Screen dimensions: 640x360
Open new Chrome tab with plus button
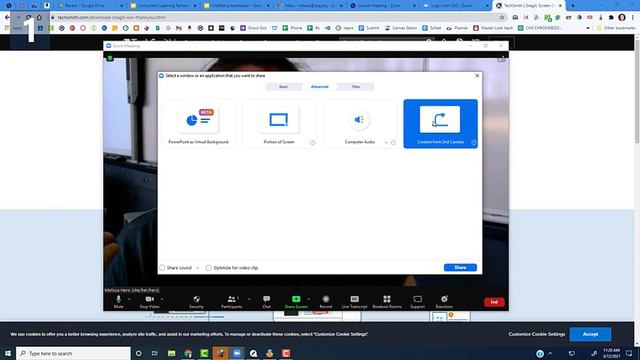click(x=573, y=6)
